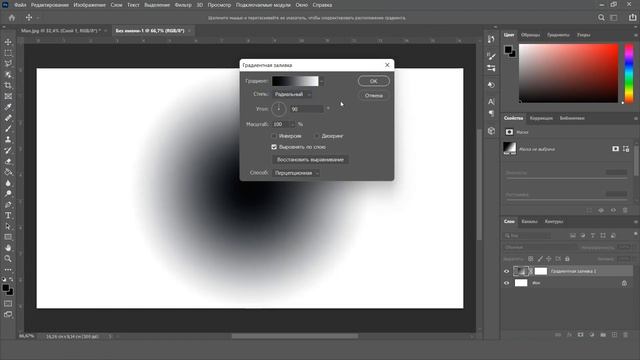Click the Share icon at top right
The height and width of the screenshot is (360, 640).
632,18
